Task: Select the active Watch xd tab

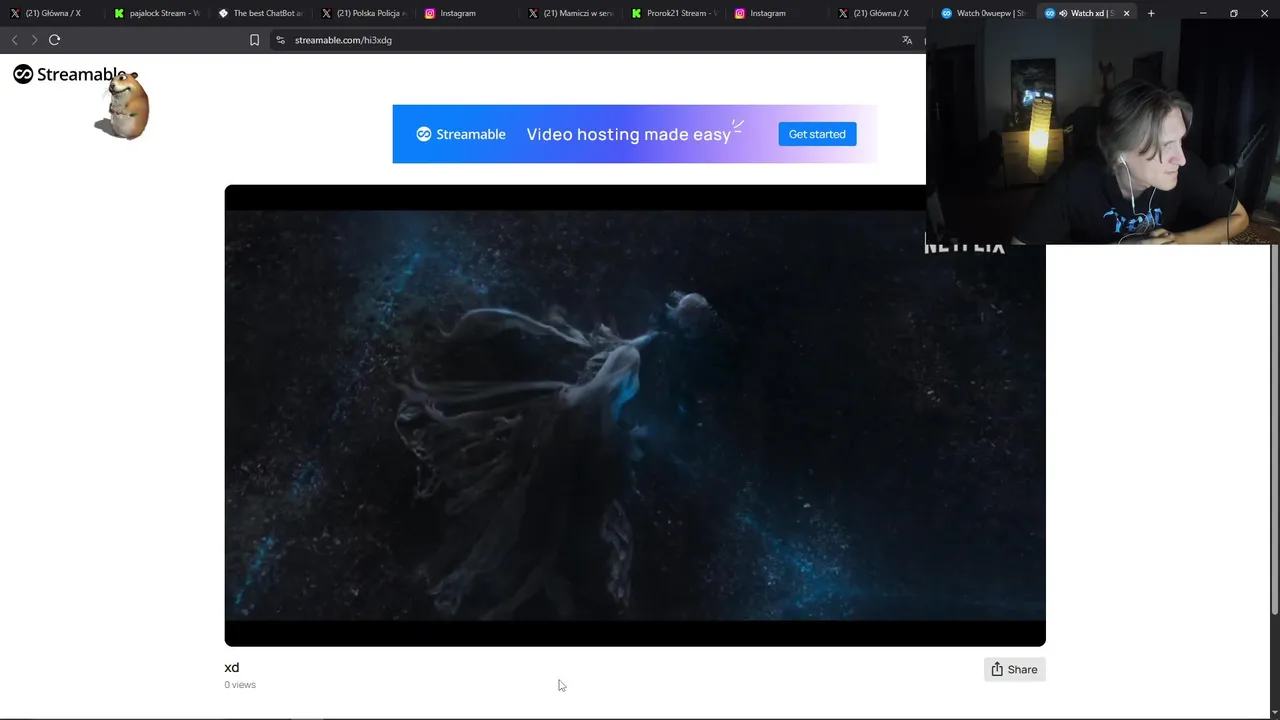Action: tap(1082, 13)
